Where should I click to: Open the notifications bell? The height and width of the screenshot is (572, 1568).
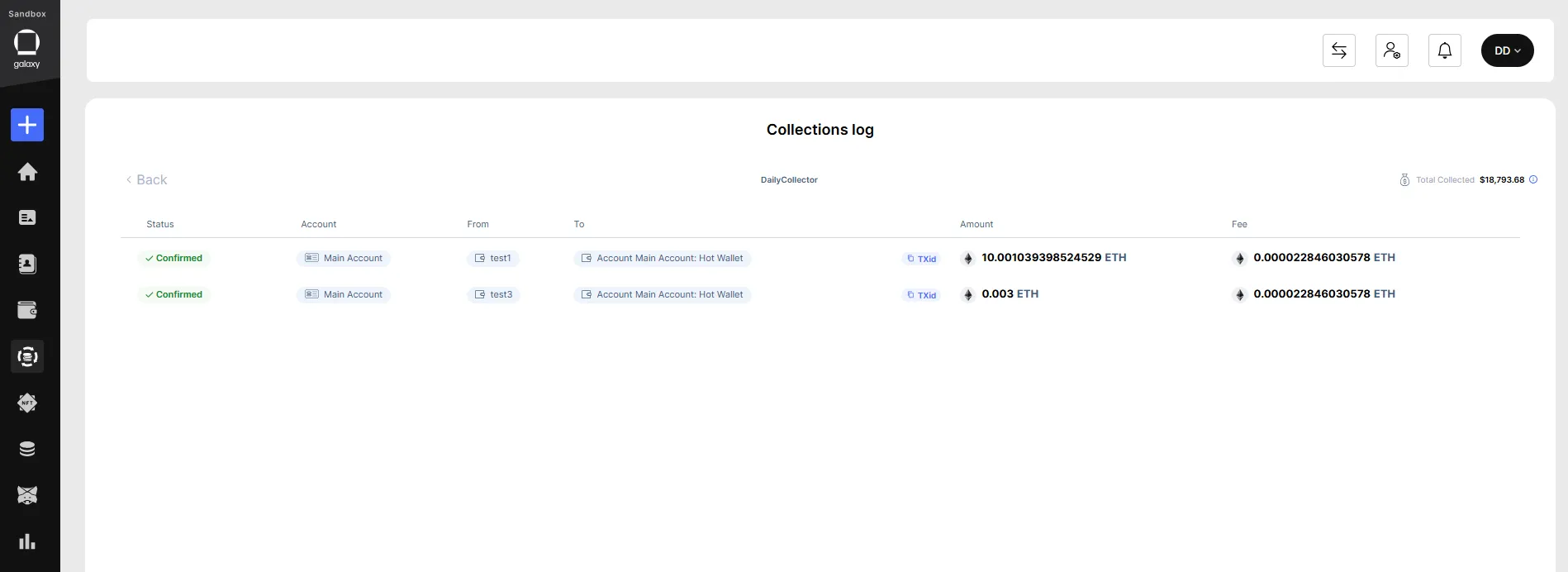(1445, 50)
